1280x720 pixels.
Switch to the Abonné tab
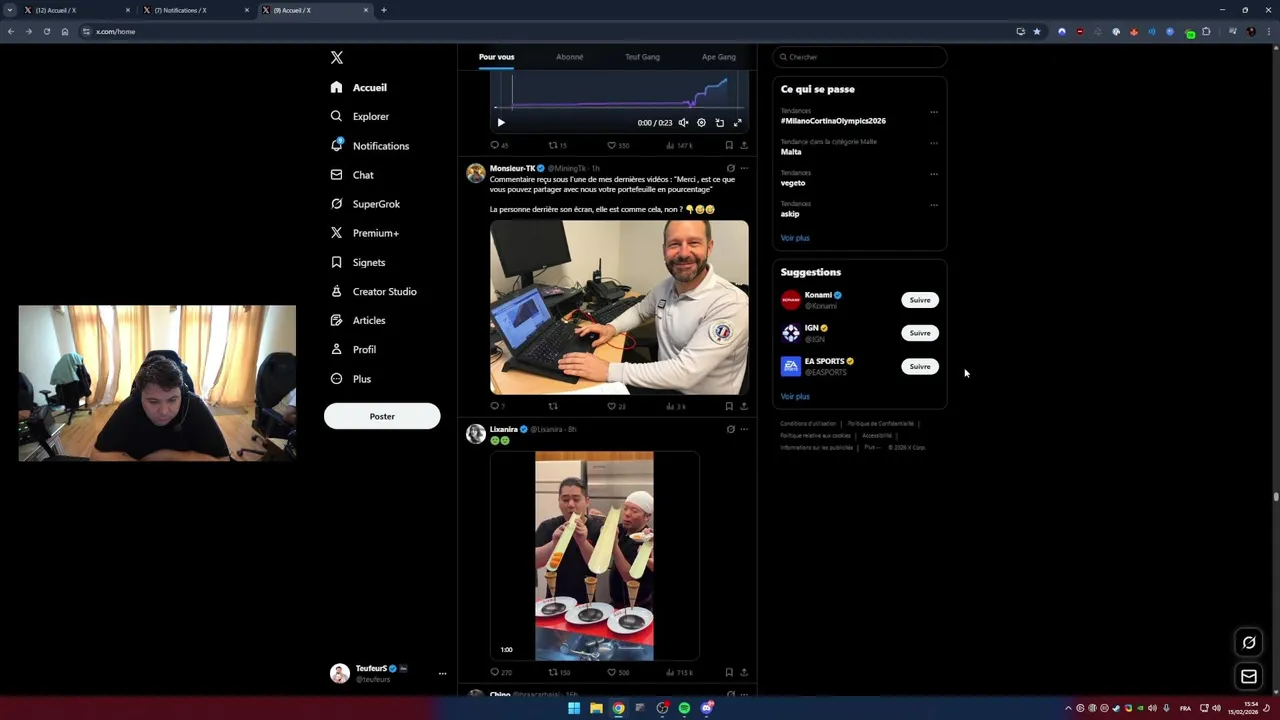click(570, 57)
